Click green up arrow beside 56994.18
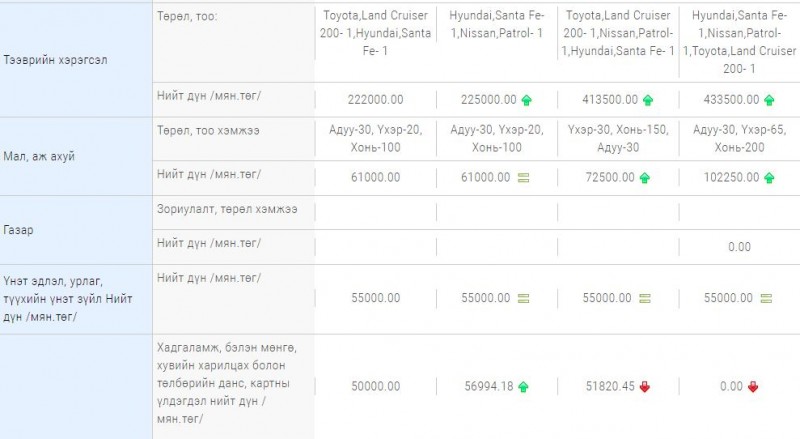This screenshot has height=439, width=800. pos(523,387)
